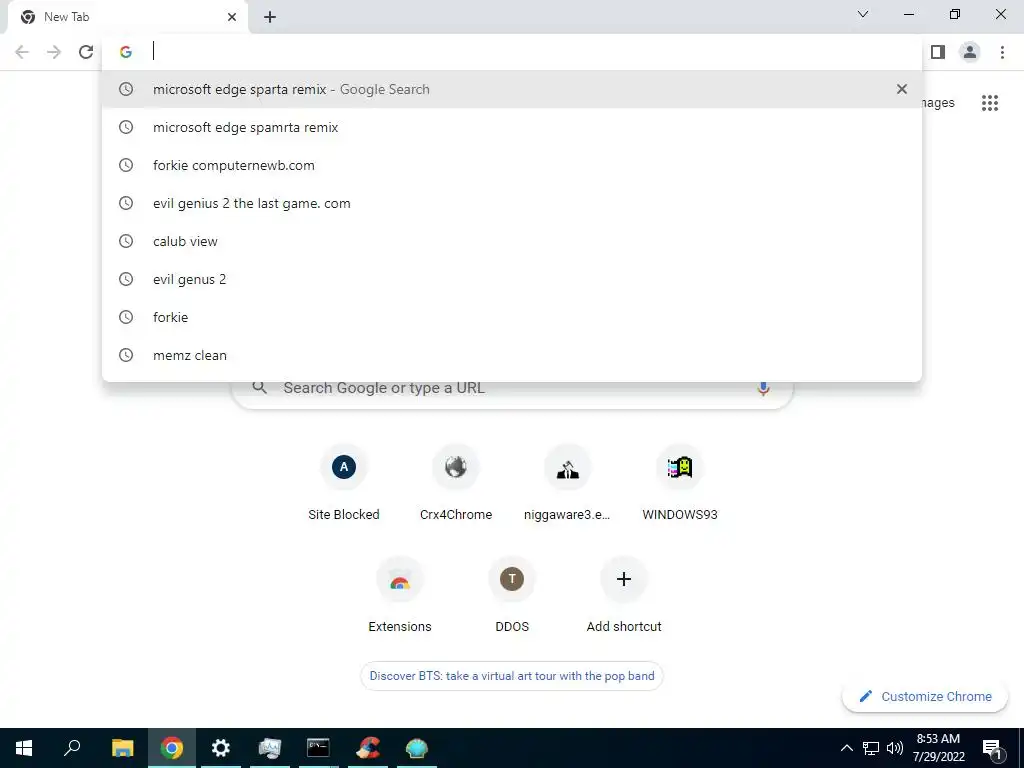Toggle the side panel icon
The height and width of the screenshot is (768, 1024).
coord(938,52)
